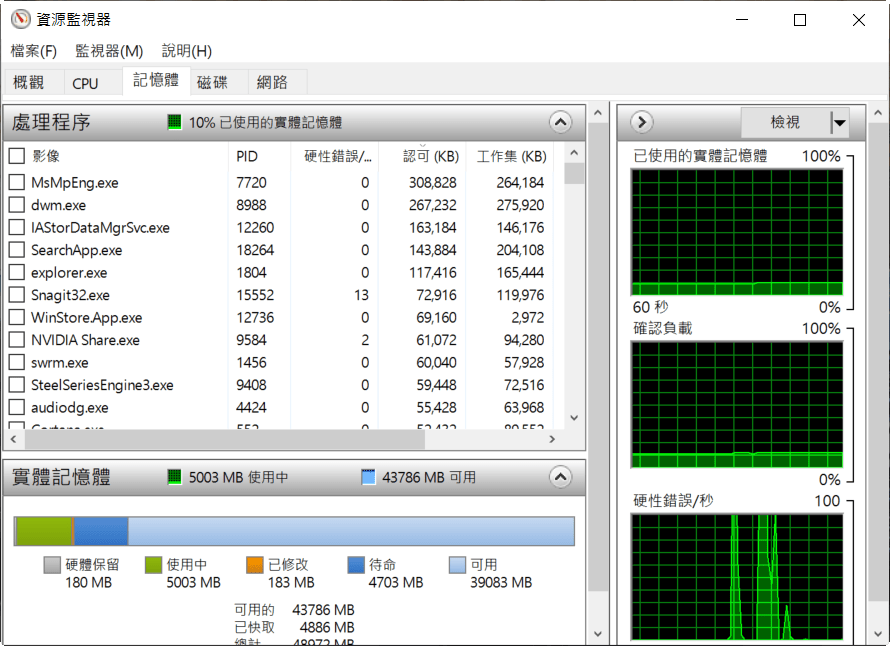Check the MsMpEng.exe process checkbox
Image resolution: width=890 pixels, height=646 pixels.
[x=16, y=183]
